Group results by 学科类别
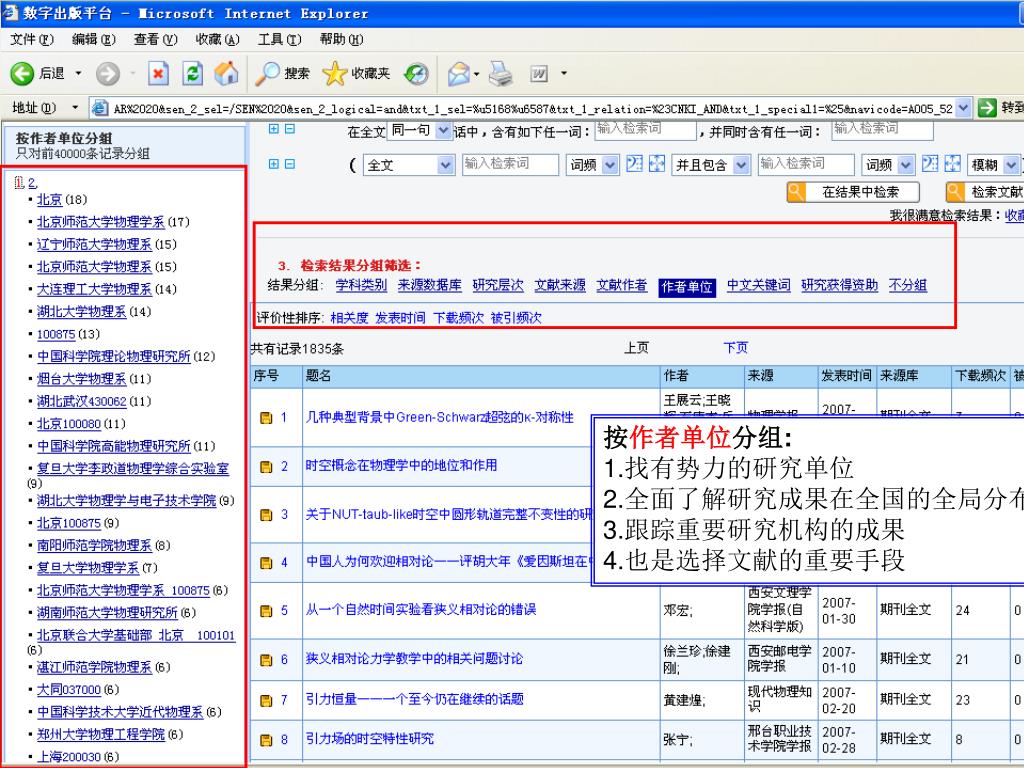The height and width of the screenshot is (768, 1024). (361, 285)
